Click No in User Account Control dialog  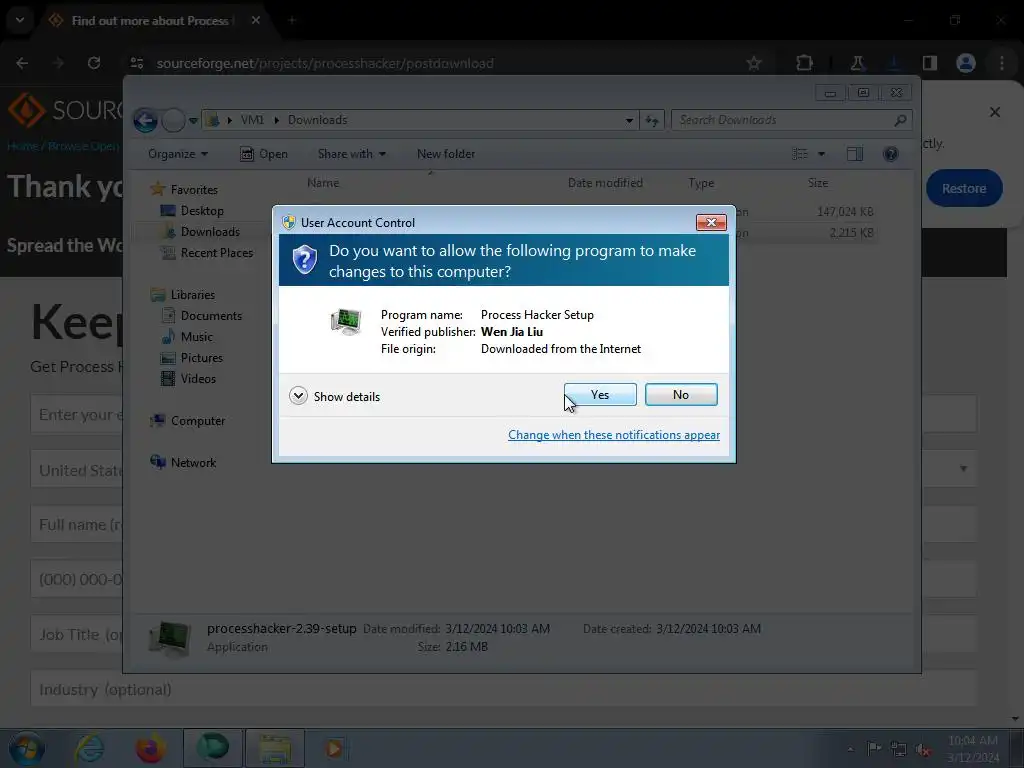[x=680, y=394]
